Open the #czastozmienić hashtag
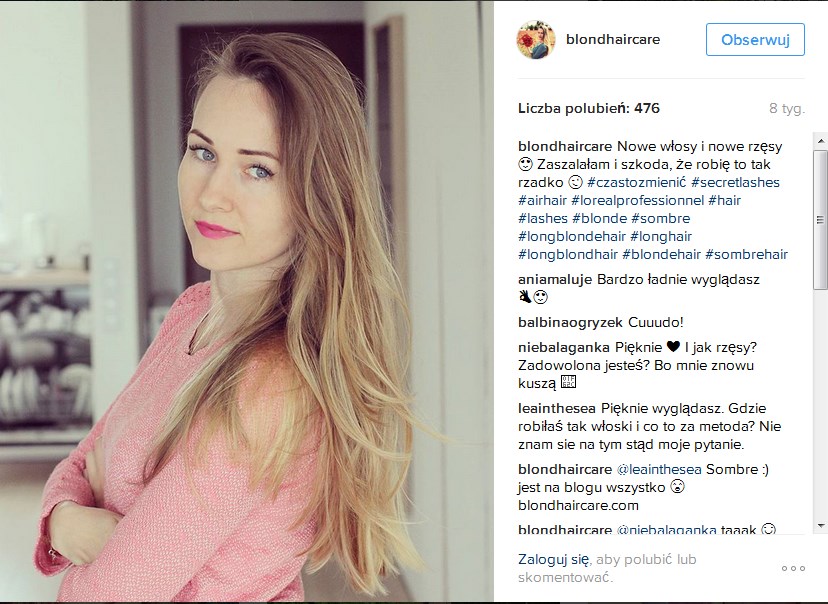 [636, 182]
